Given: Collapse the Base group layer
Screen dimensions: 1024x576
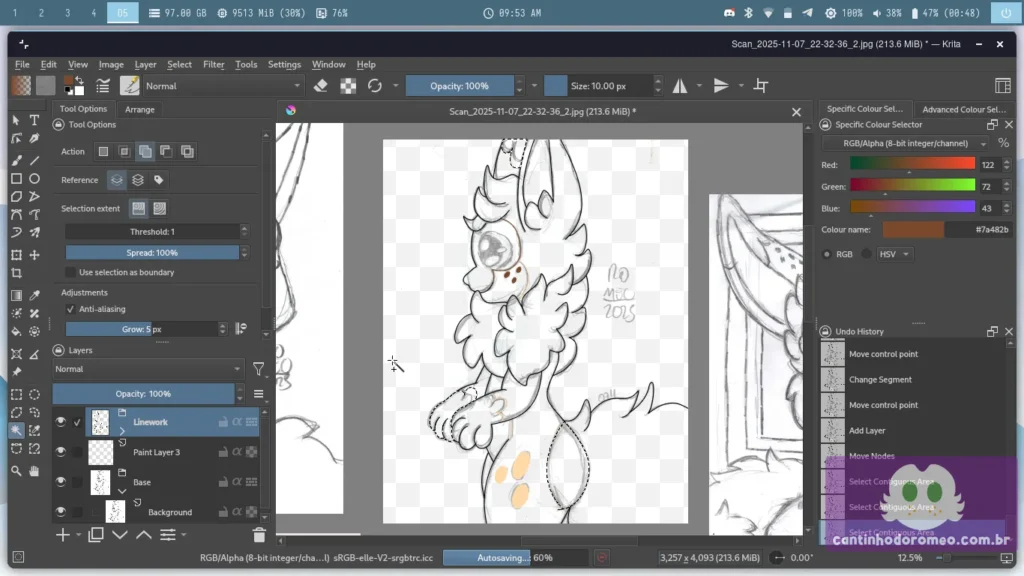Looking at the screenshot, I should (122, 491).
